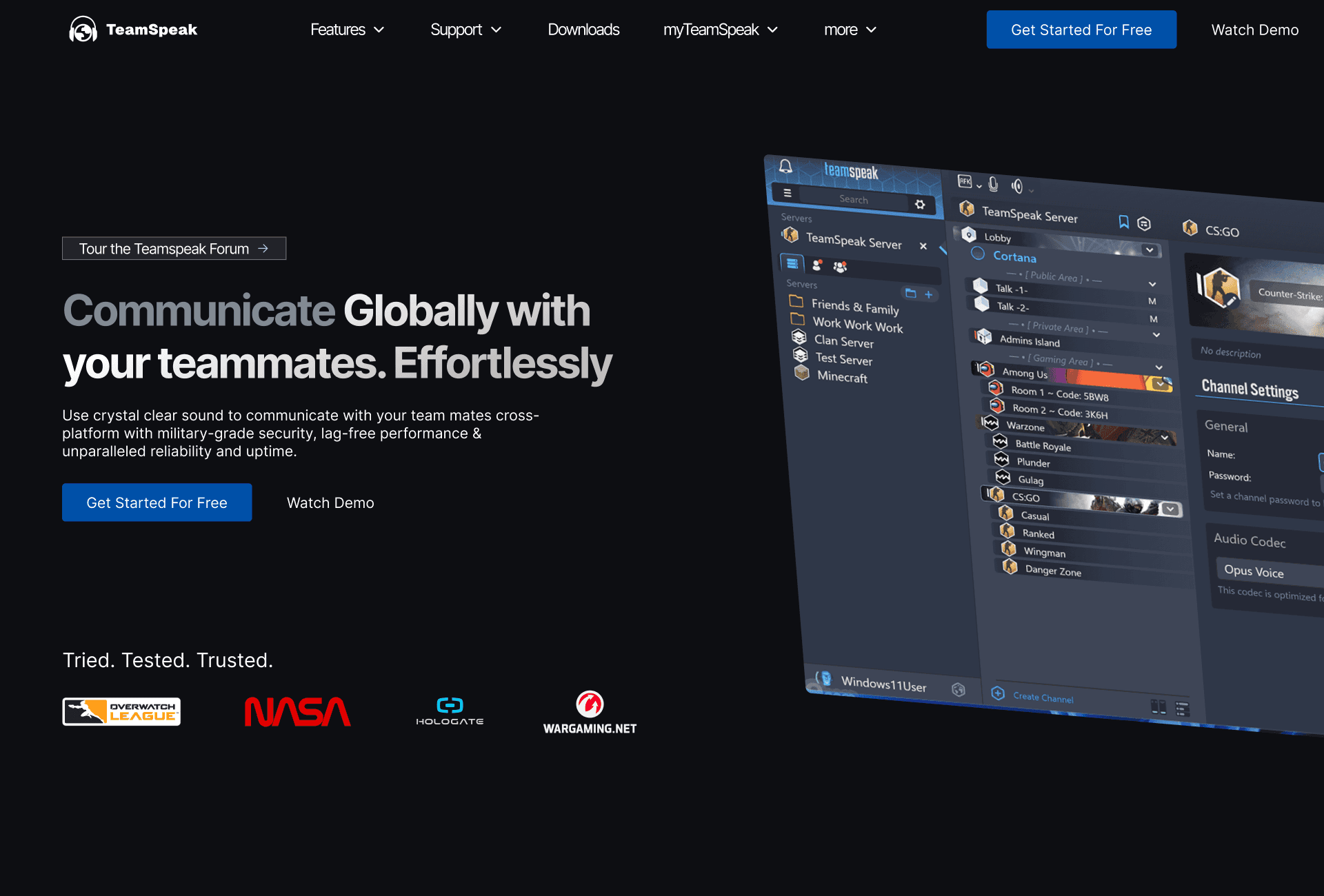The image size is (1324, 896).
Task: Click the notification bell icon
Action: pyautogui.click(x=785, y=166)
